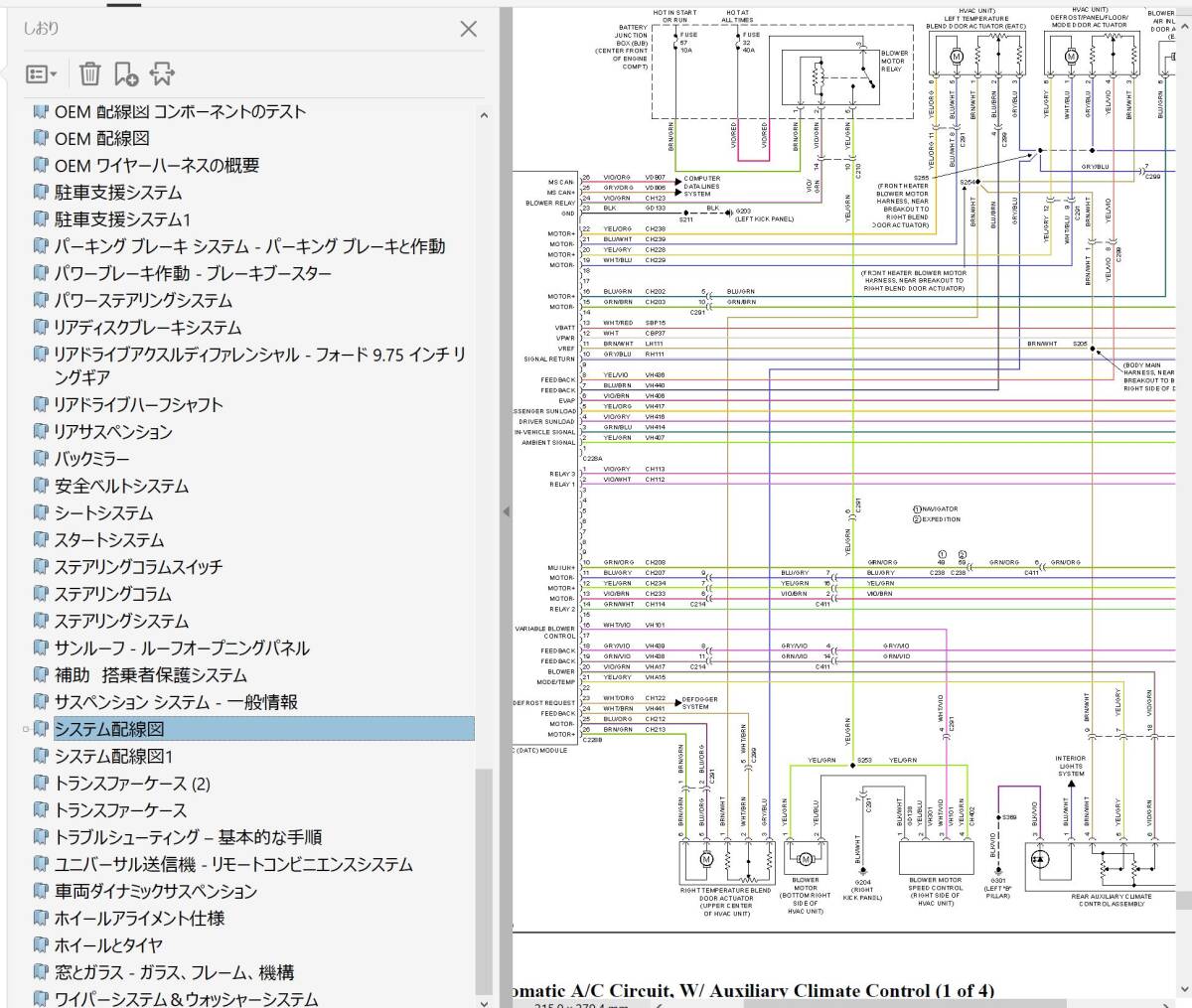1192x1008 pixels.
Task: Click bookmark icon beside ホイールとタイヤ
Action: pyautogui.click(x=41, y=945)
